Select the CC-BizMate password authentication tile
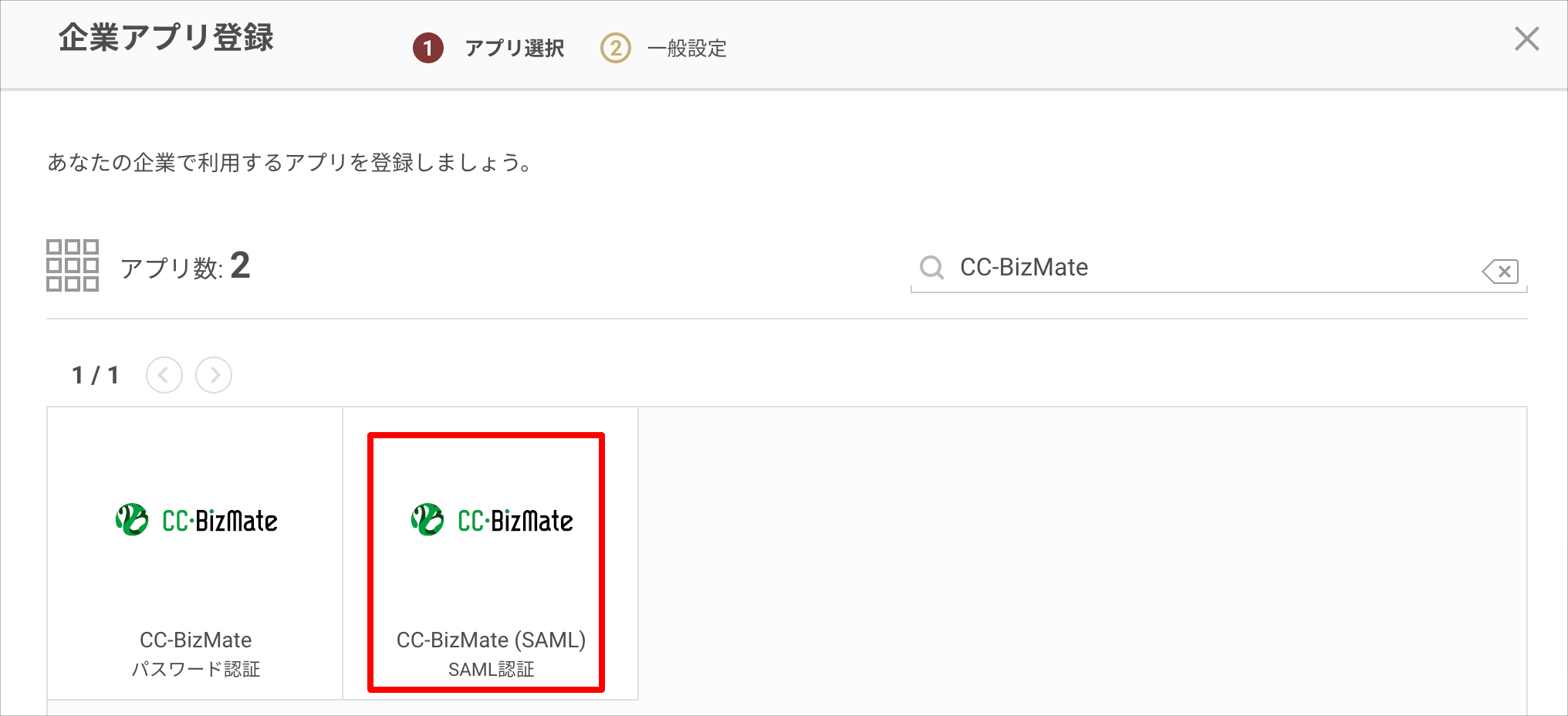 [194, 552]
